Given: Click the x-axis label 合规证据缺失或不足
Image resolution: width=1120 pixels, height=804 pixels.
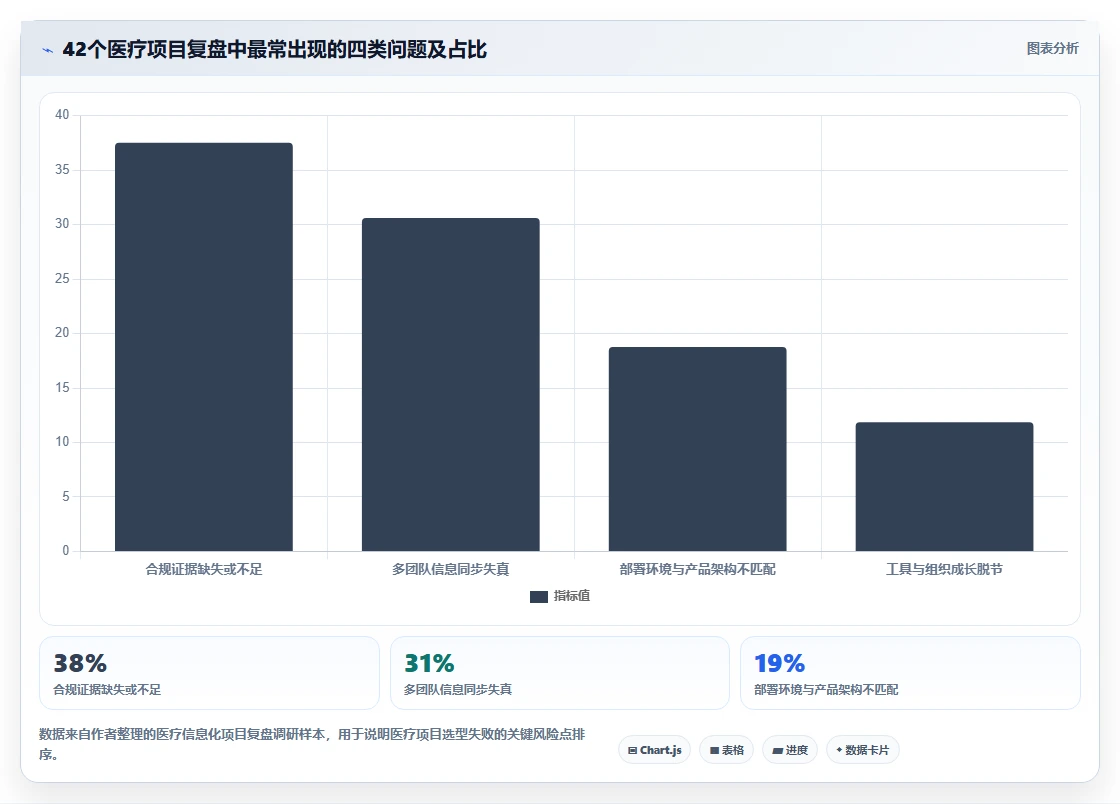Looking at the screenshot, I should click(x=204, y=569).
